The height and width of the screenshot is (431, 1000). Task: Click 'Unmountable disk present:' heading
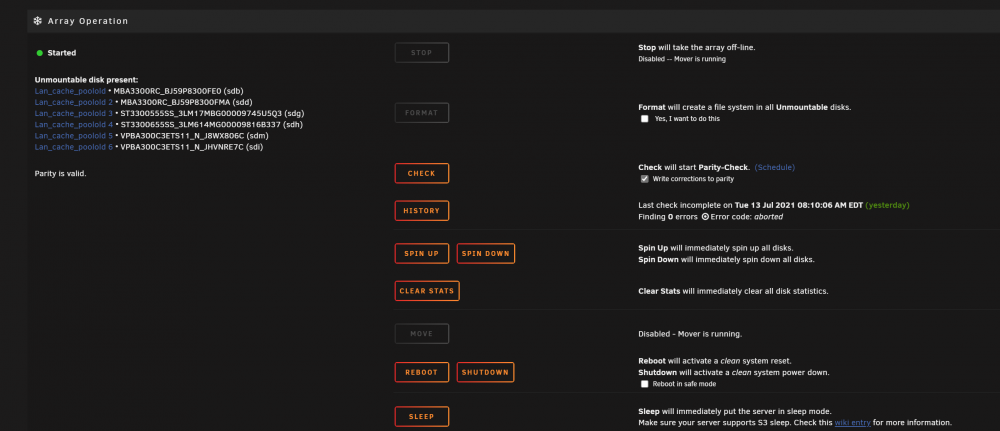point(86,80)
